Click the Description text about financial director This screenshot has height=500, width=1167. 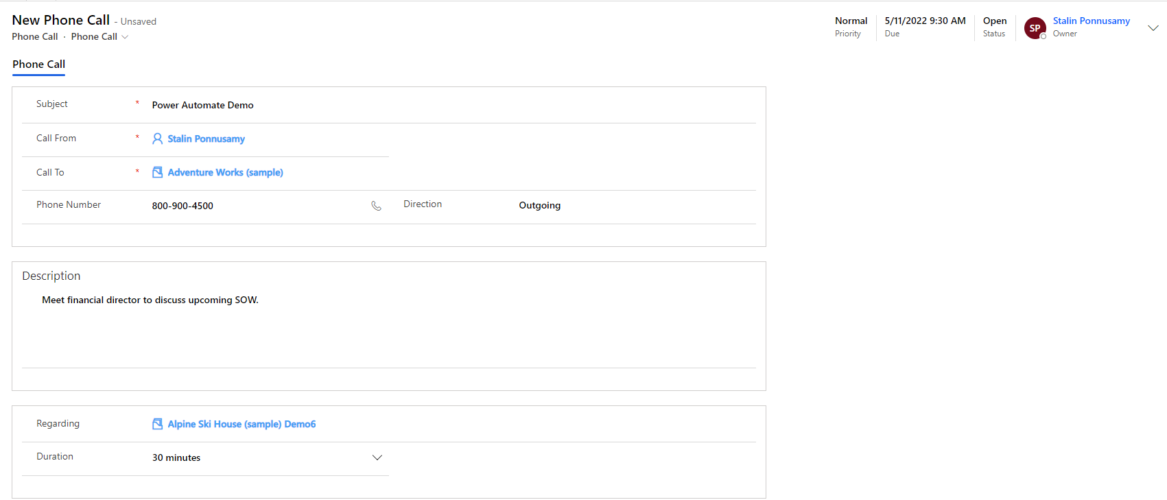pos(150,300)
